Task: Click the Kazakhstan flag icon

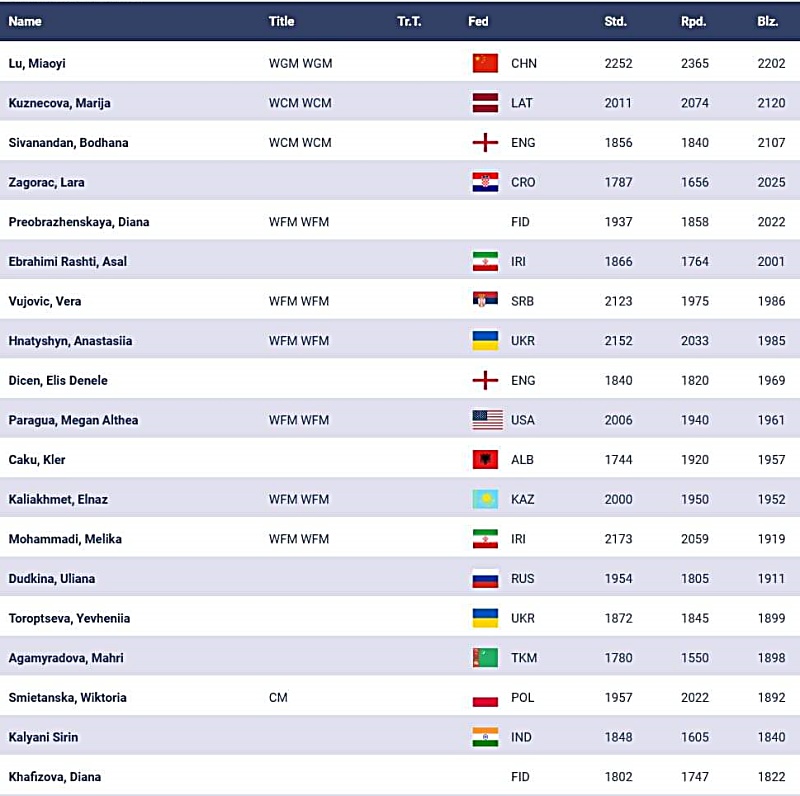Action: pyautogui.click(x=485, y=499)
